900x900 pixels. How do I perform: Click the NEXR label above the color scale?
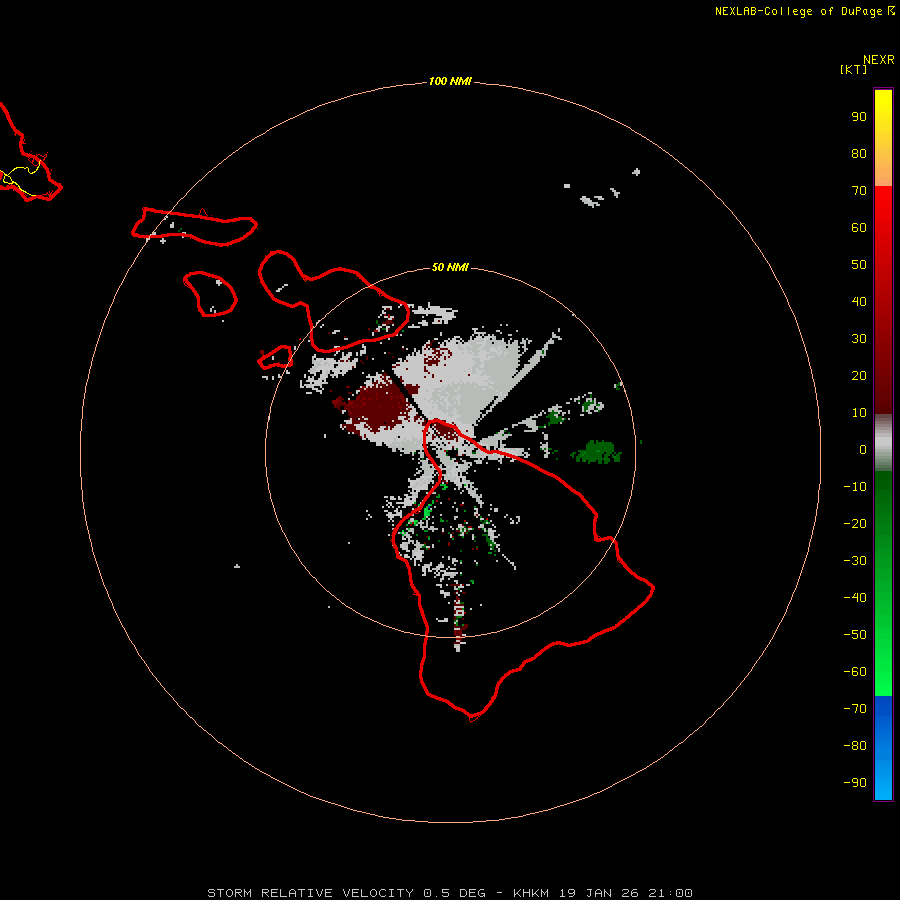pyautogui.click(x=879, y=60)
